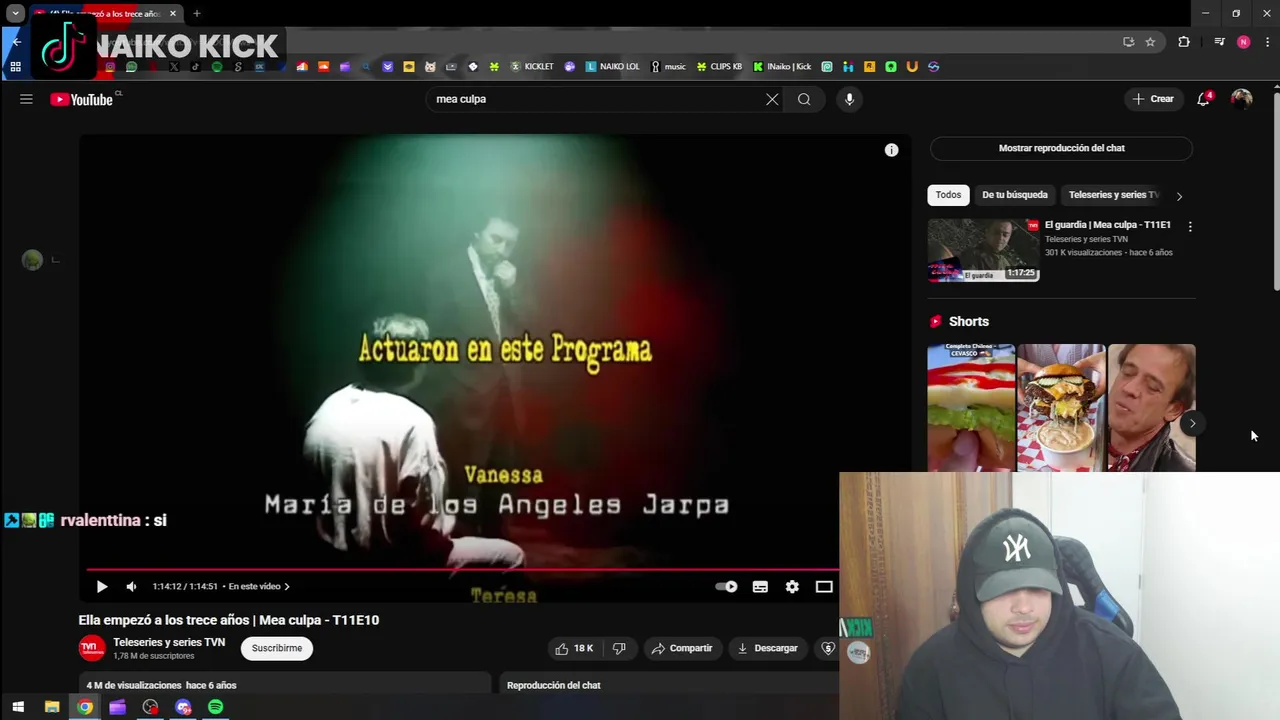
Task: Open the 'INaiko | Kick' bookmark
Action: 782,67
